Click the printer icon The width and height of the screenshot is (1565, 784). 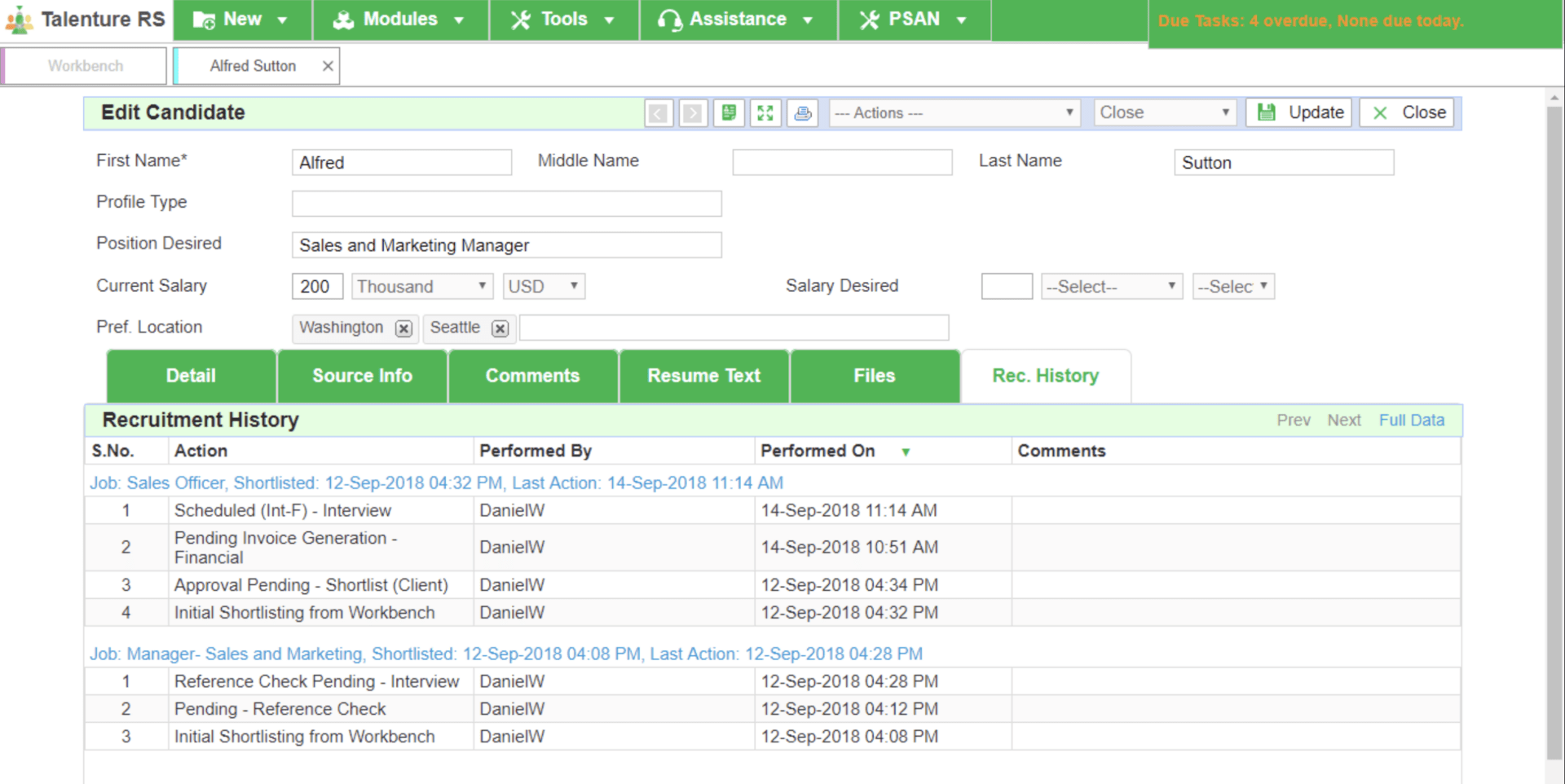[x=803, y=113]
